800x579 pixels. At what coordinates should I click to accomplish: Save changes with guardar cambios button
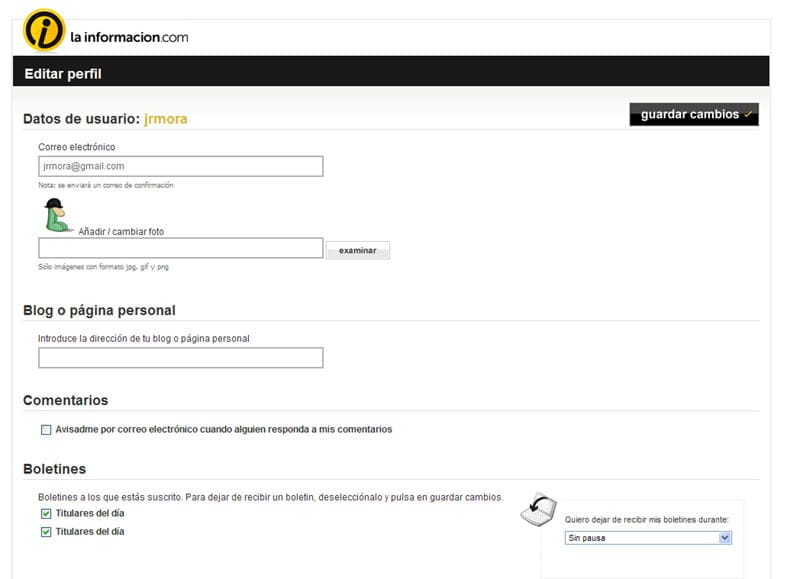click(x=694, y=114)
